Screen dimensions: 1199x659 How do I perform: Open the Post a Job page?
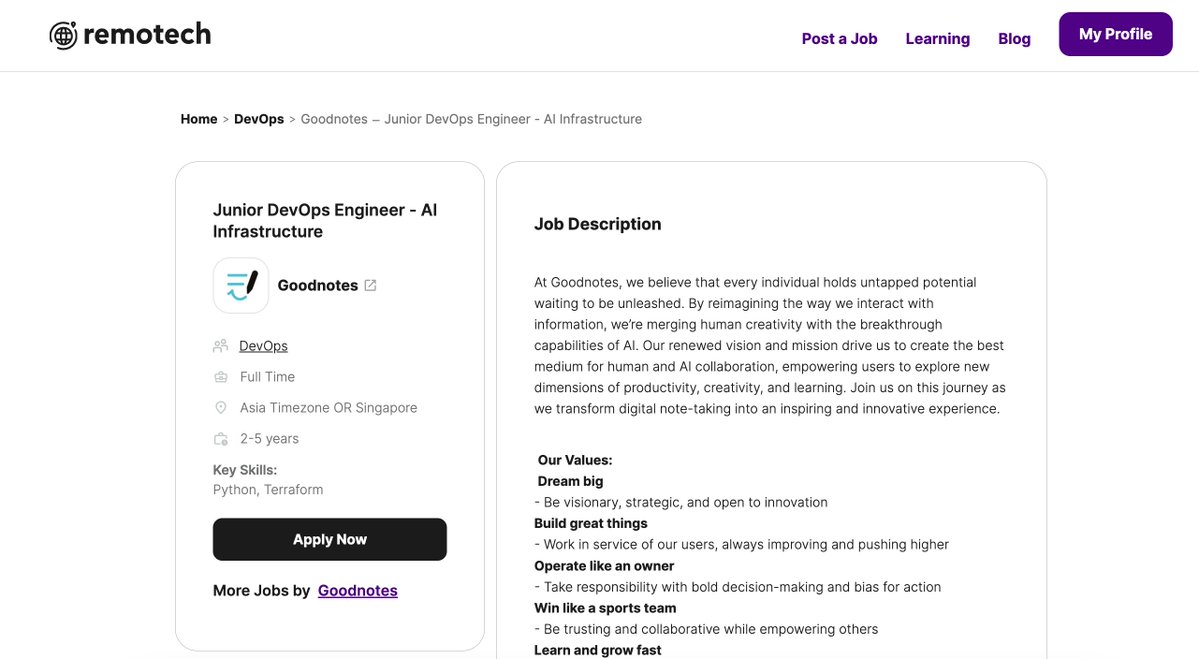(x=839, y=38)
